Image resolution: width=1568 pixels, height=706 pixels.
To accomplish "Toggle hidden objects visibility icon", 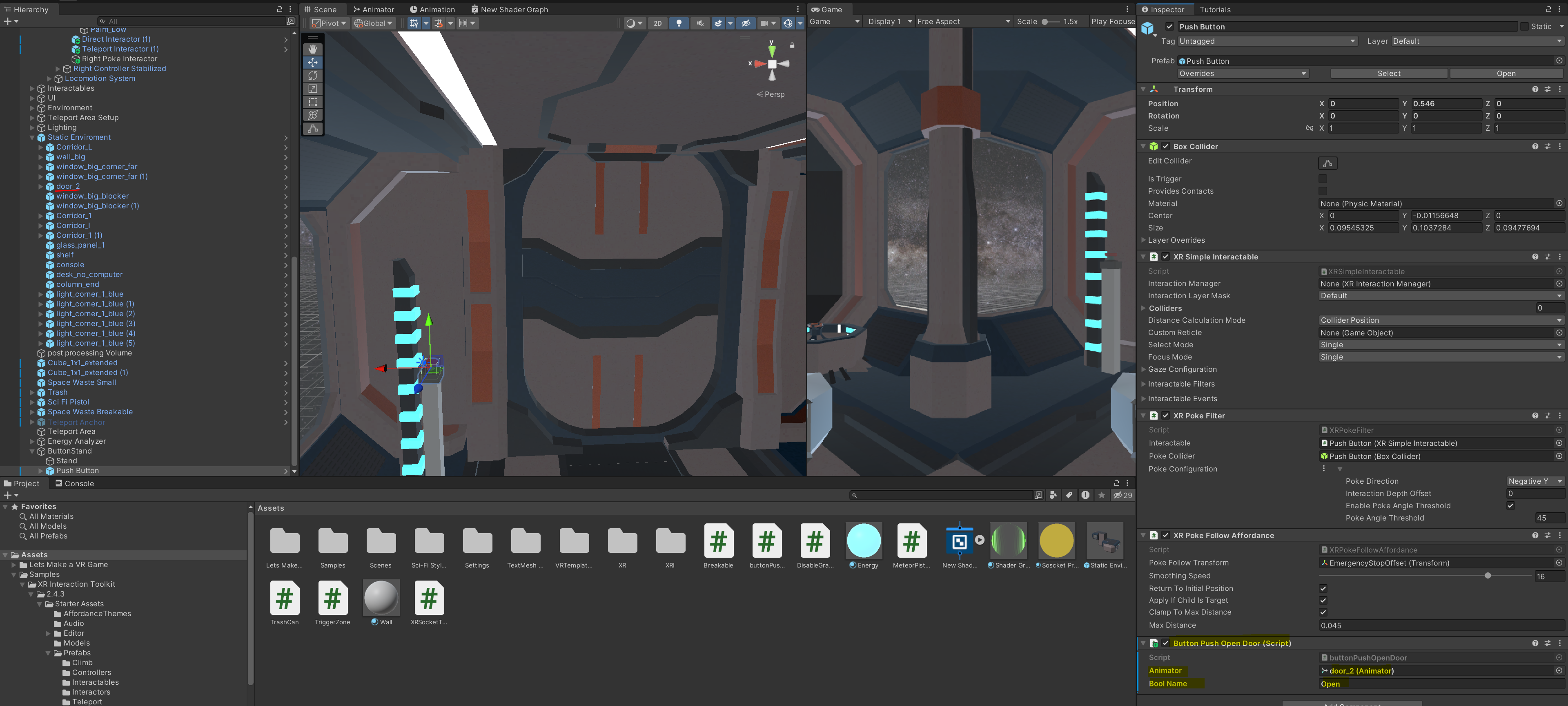I will click(746, 23).
